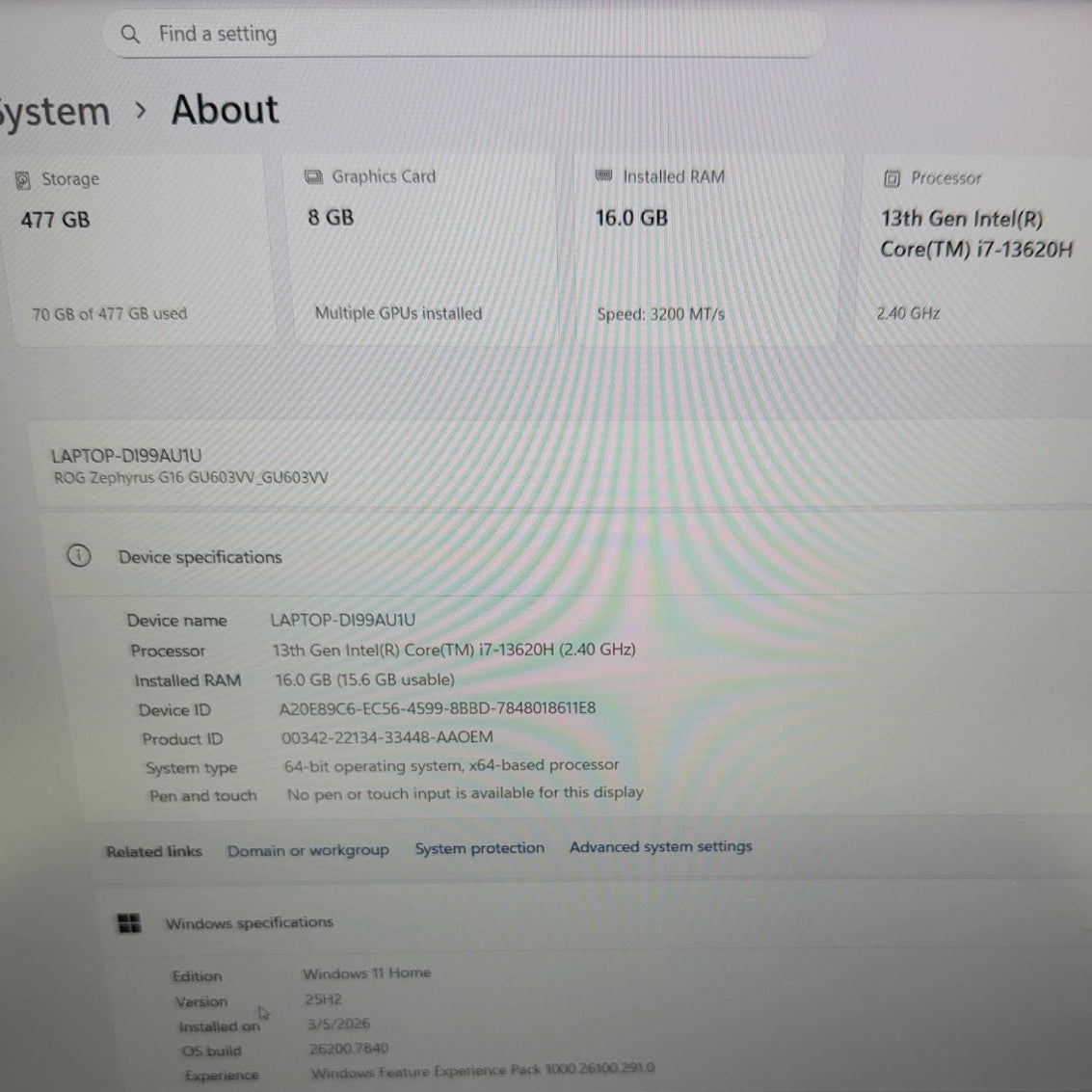This screenshot has height=1092, width=1092.
Task: Click the magnifier icon in the search bar
Action: [130, 34]
